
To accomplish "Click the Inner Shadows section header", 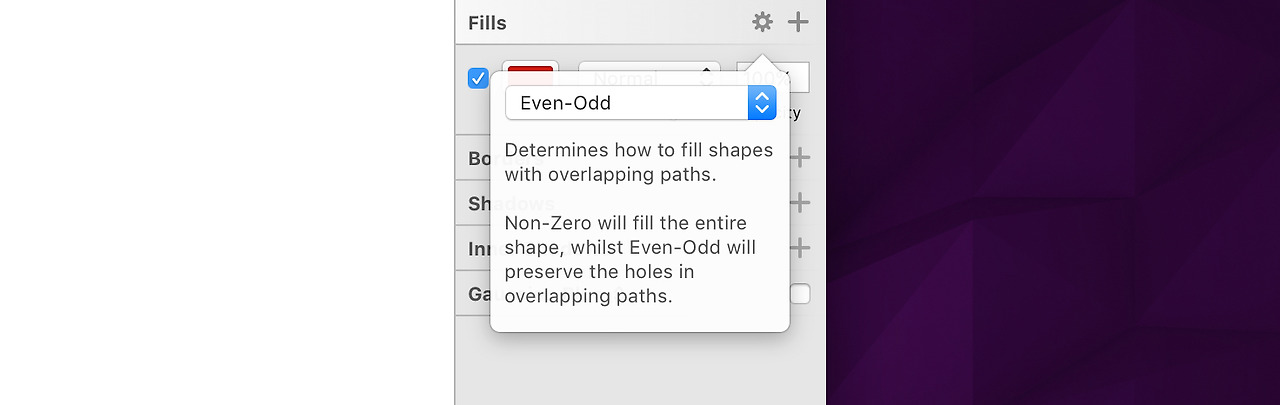I will click(x=479, y=249).
